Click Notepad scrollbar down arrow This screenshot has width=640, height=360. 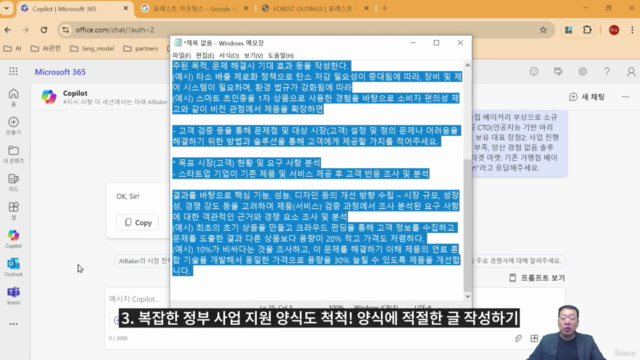[x=467, y=297]
